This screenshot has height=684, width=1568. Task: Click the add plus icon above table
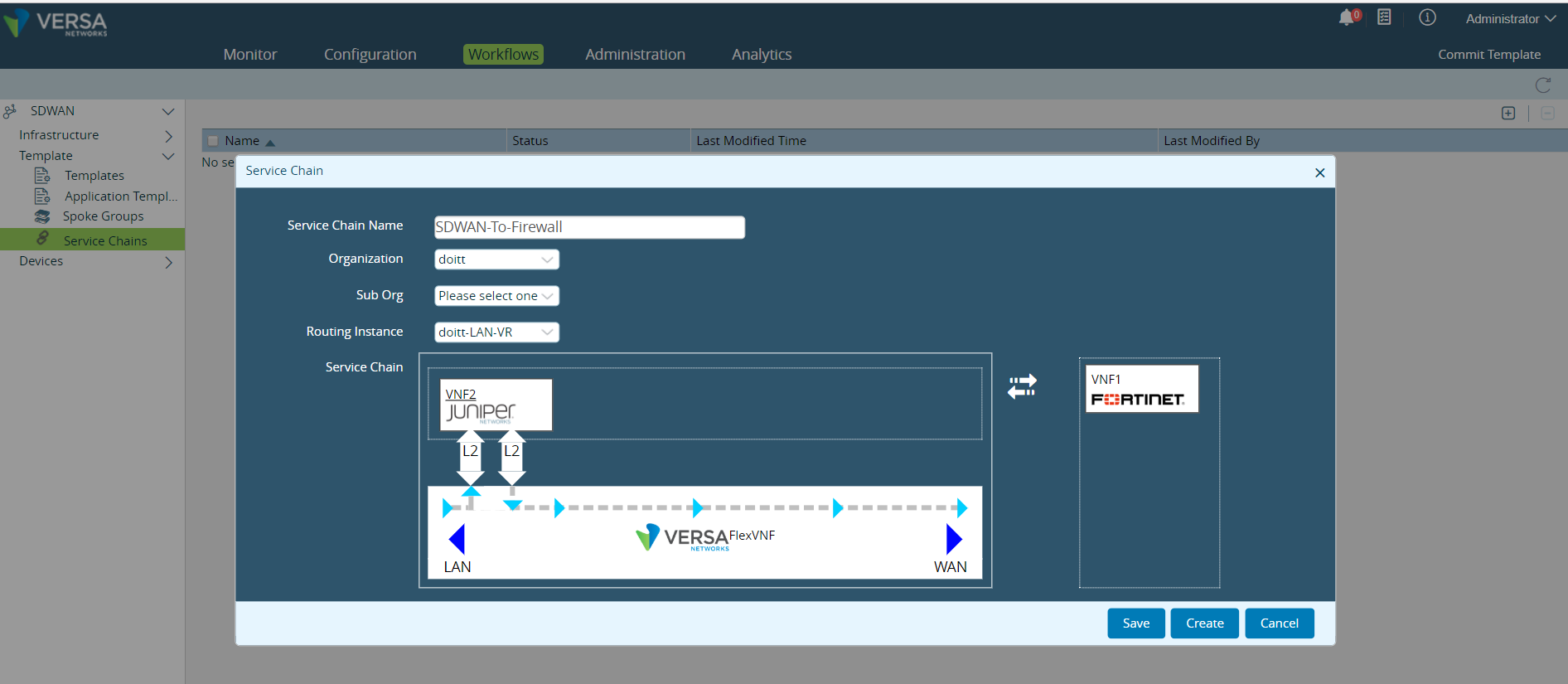pyautogui.click(x=1508, y=113)
